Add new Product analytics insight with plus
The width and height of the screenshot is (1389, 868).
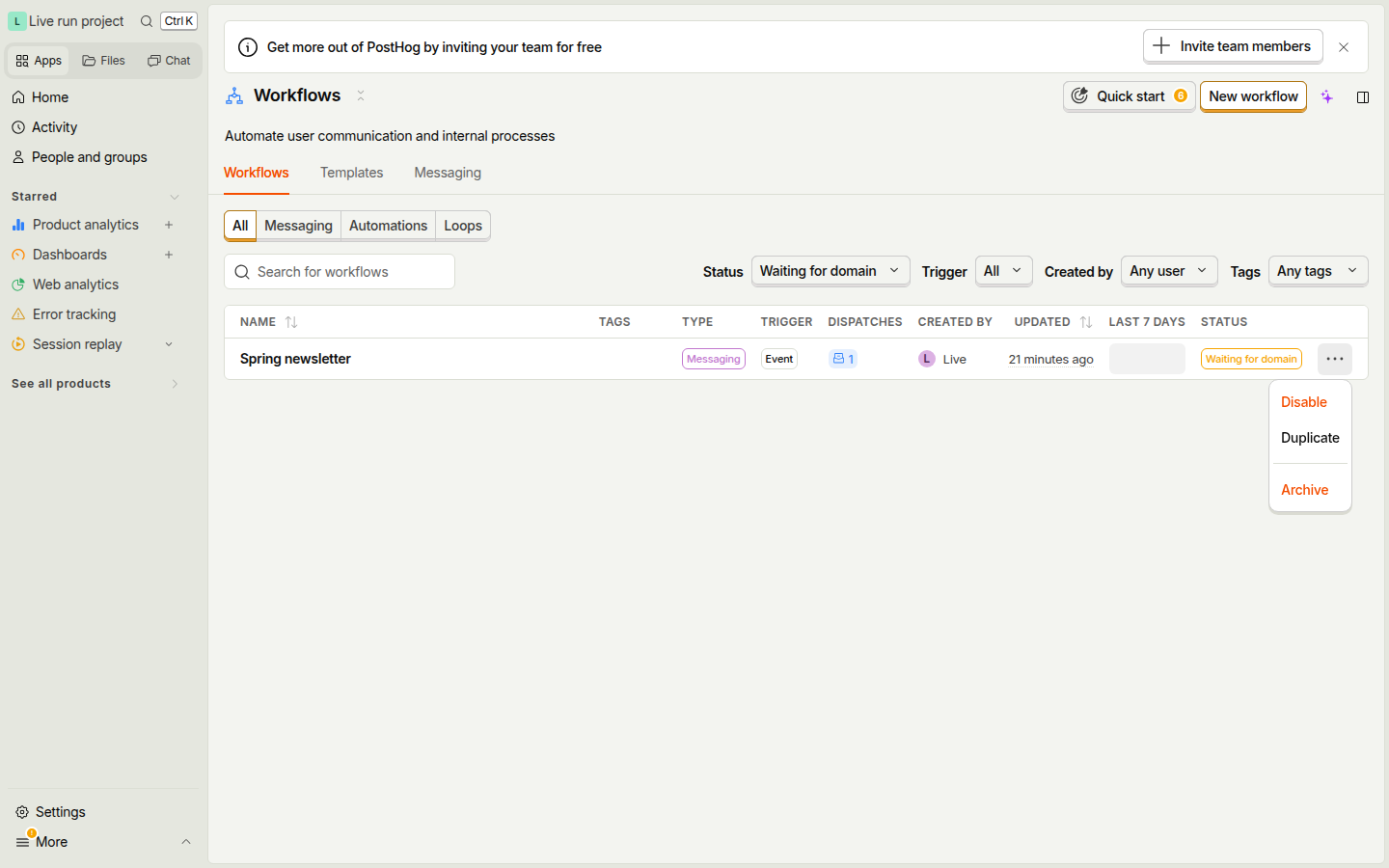169,225
